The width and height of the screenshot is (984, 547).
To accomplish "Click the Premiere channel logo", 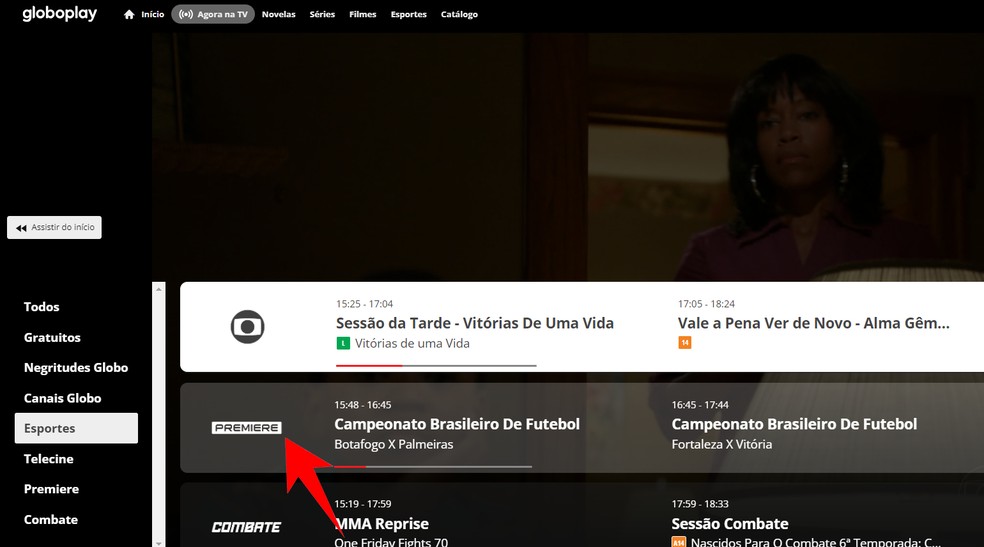I will tap(247, 428).
